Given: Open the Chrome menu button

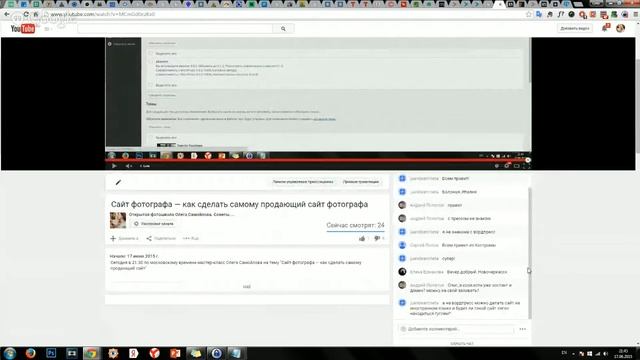Looking at the screenshot, I should tap(636, 14).
